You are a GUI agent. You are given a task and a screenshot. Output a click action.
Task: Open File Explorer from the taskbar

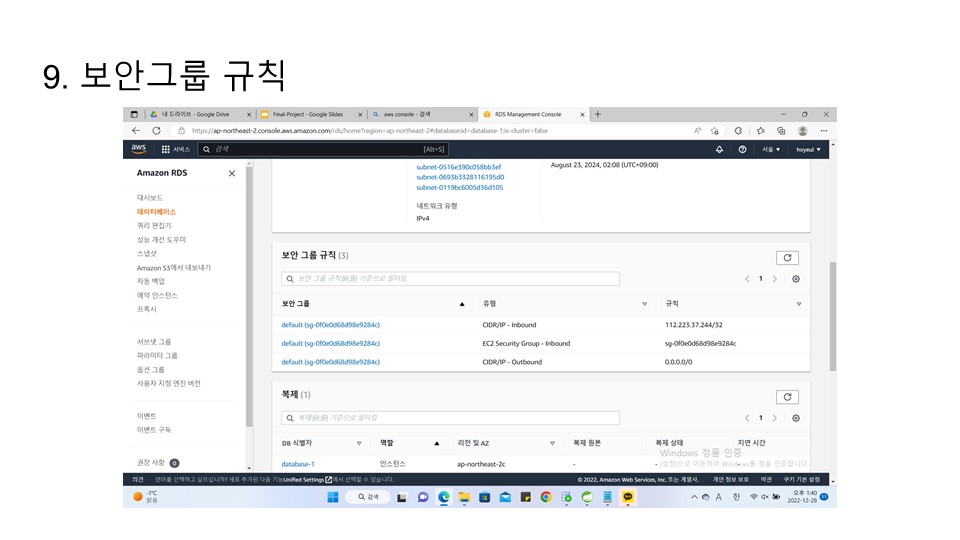pyautogui.click(x=464, y=497)
